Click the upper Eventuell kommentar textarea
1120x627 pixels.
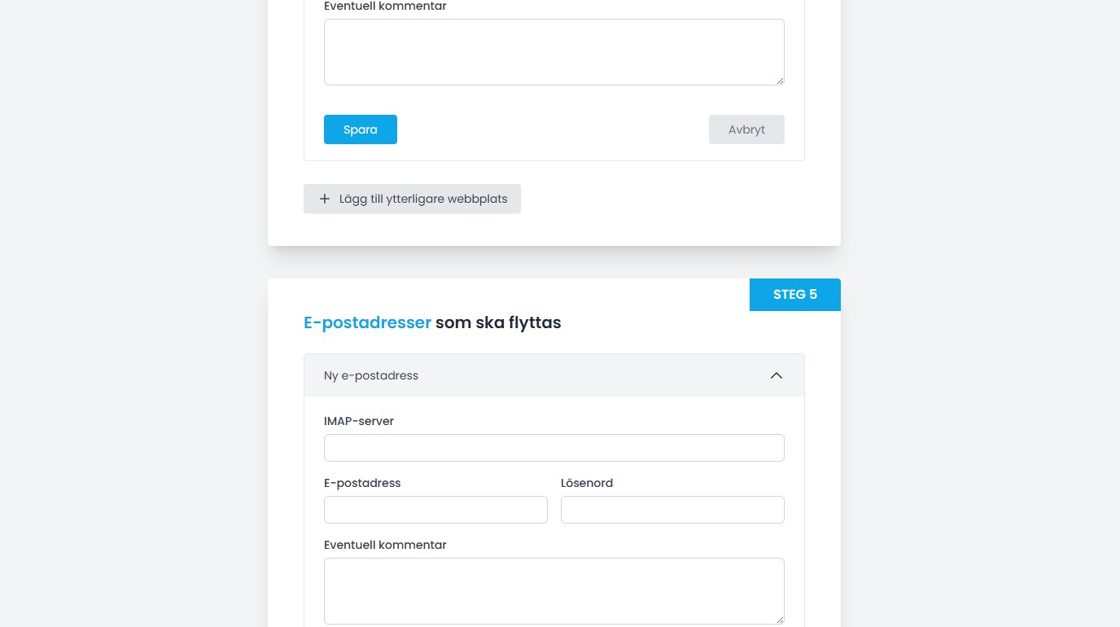point(553,52)
